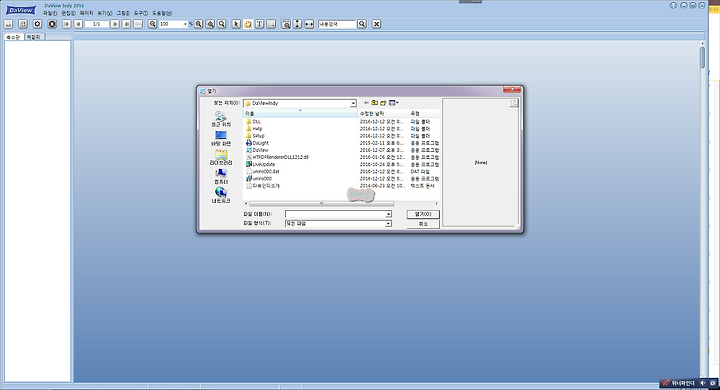Click the magnifier search button next to the search box
Screen dimensions: 720x390
(362, 24)
